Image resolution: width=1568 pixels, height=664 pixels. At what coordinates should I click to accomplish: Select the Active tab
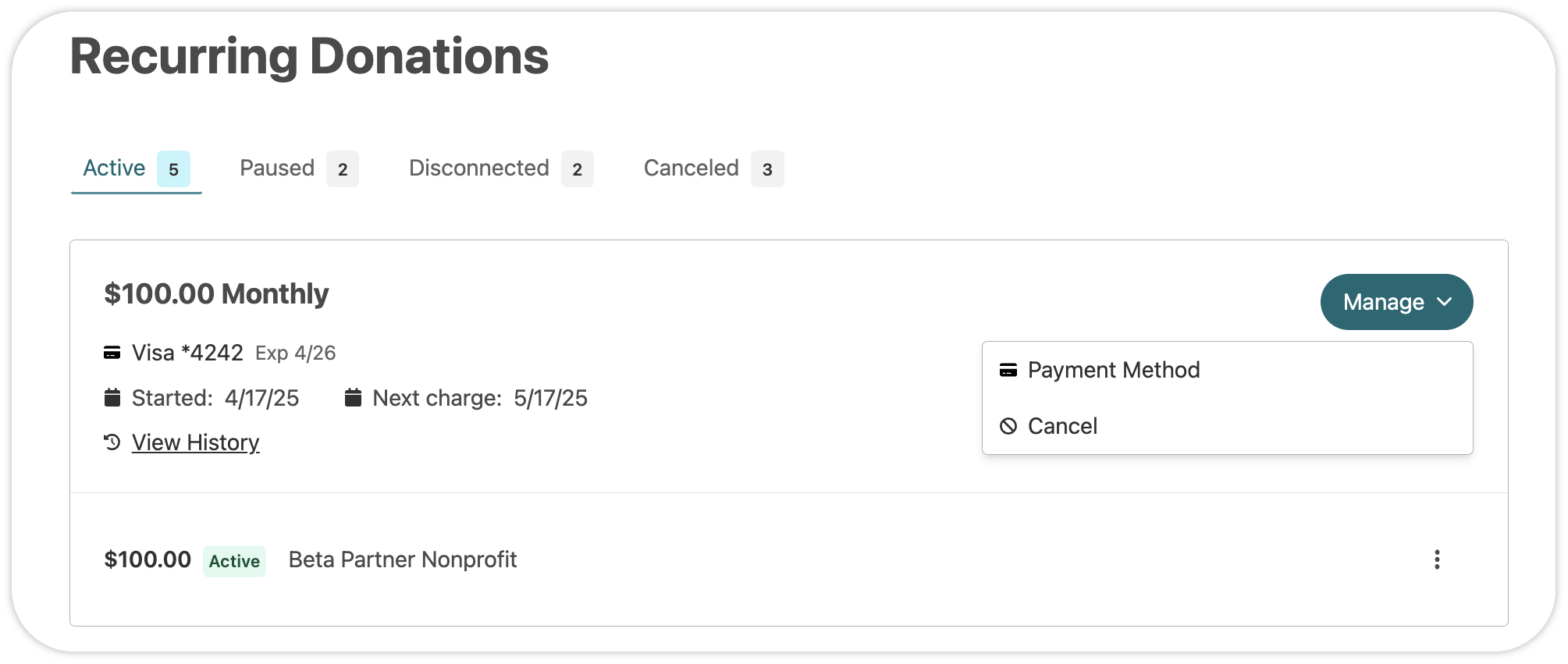pyautogui.click(x=137, y=169)
